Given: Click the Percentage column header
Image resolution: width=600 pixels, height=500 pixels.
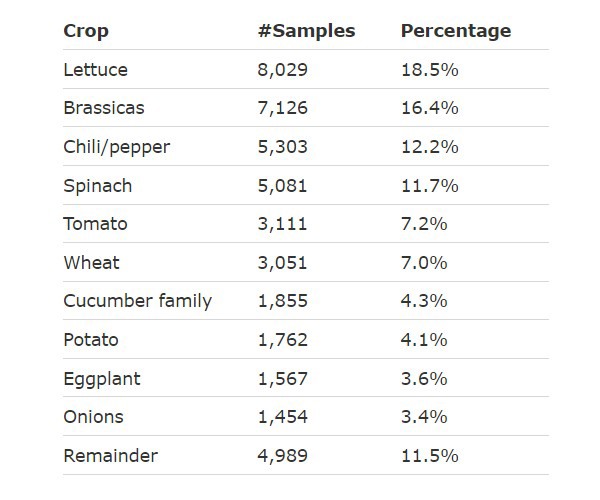Looking at the screenshot, I should click(455, 31).
